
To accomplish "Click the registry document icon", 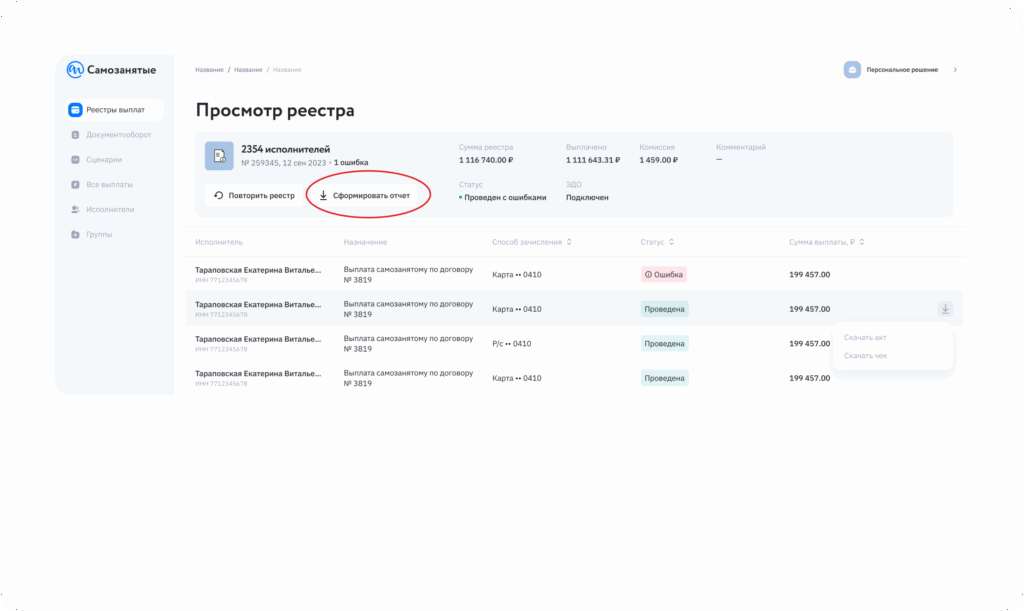I will [219, 156].
